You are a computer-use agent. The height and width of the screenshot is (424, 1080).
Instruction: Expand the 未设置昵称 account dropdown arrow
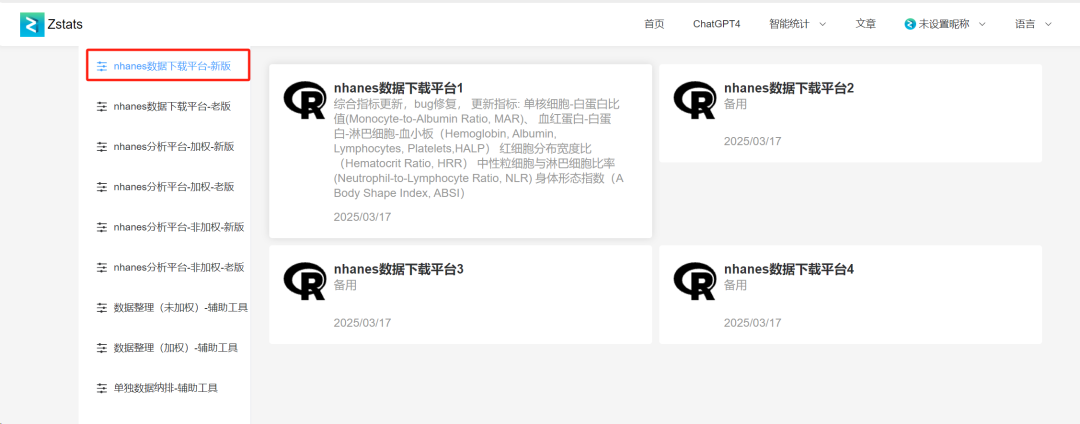(x=982, y=24)
